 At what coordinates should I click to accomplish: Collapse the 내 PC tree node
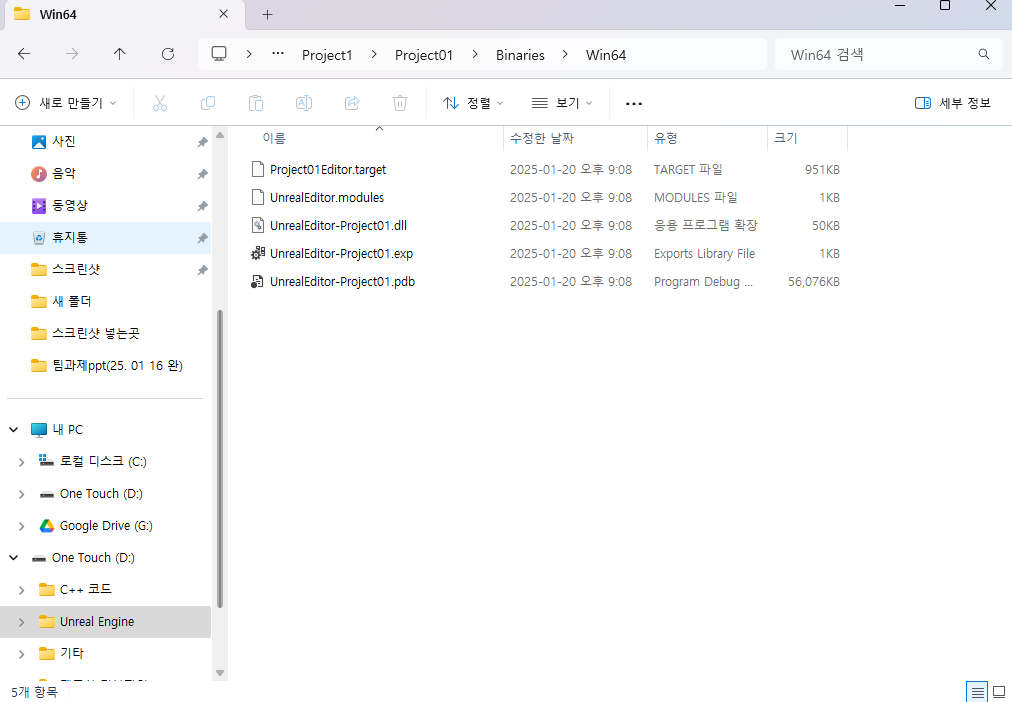(x=14, y=430)
